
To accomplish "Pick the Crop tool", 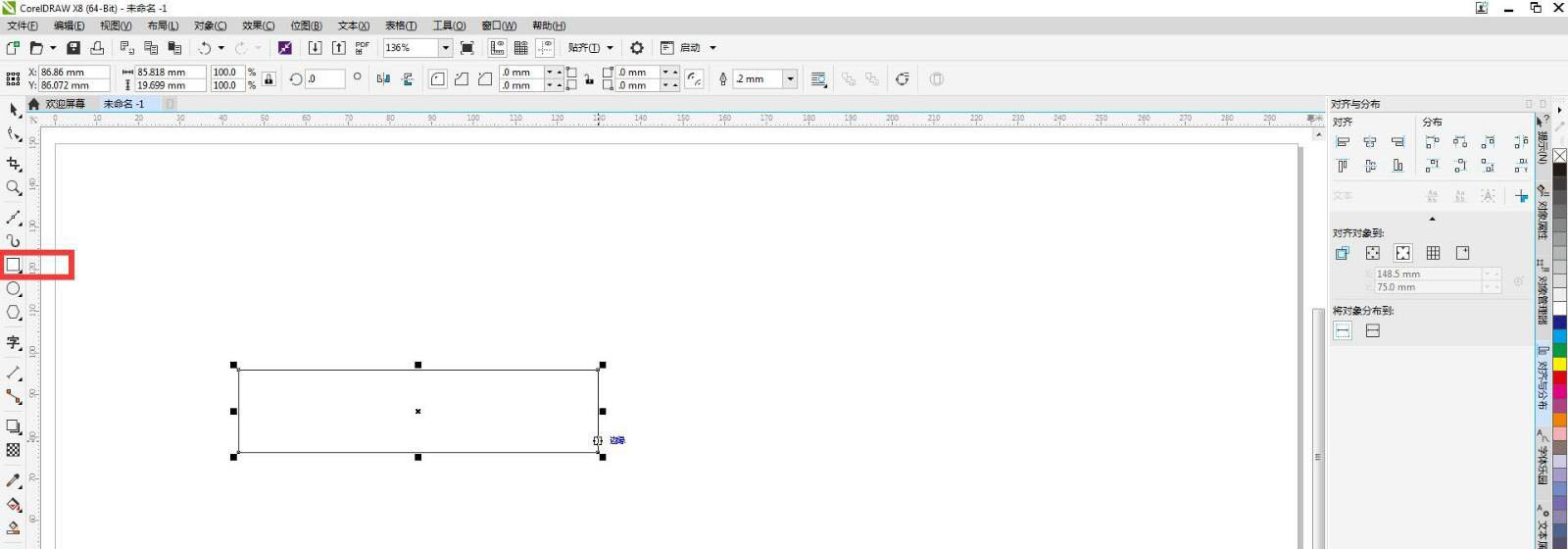I will (14, 164).
